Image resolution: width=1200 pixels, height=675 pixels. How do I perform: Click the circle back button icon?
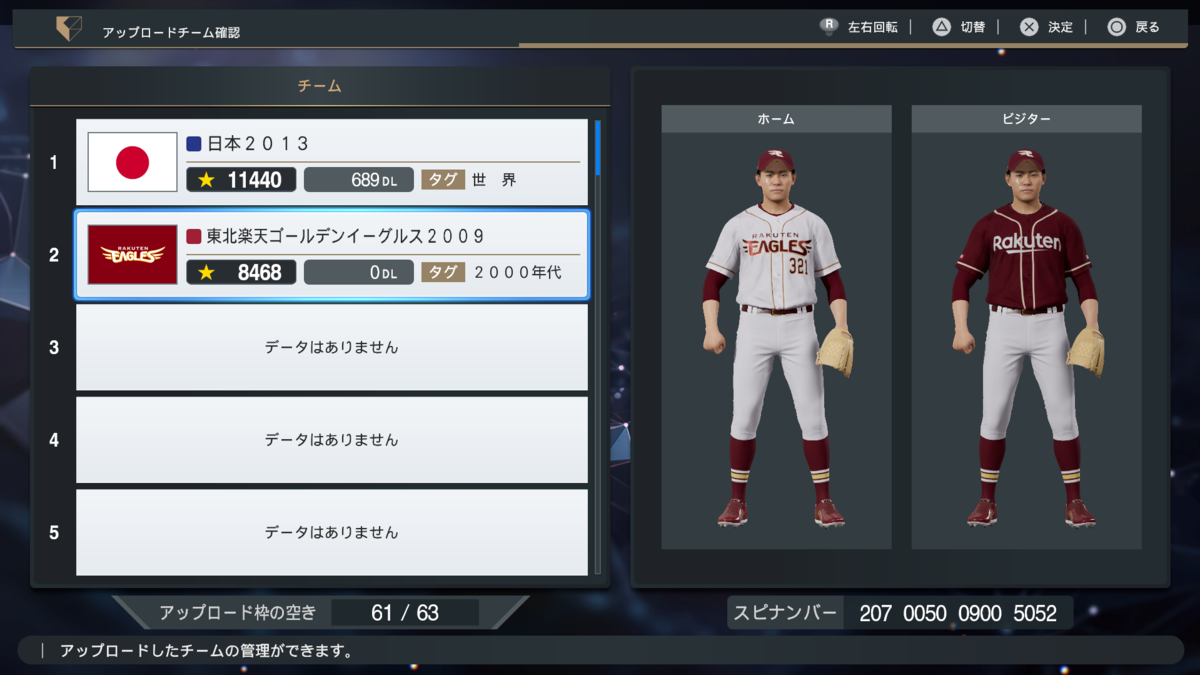click(x=1117, y=27)
